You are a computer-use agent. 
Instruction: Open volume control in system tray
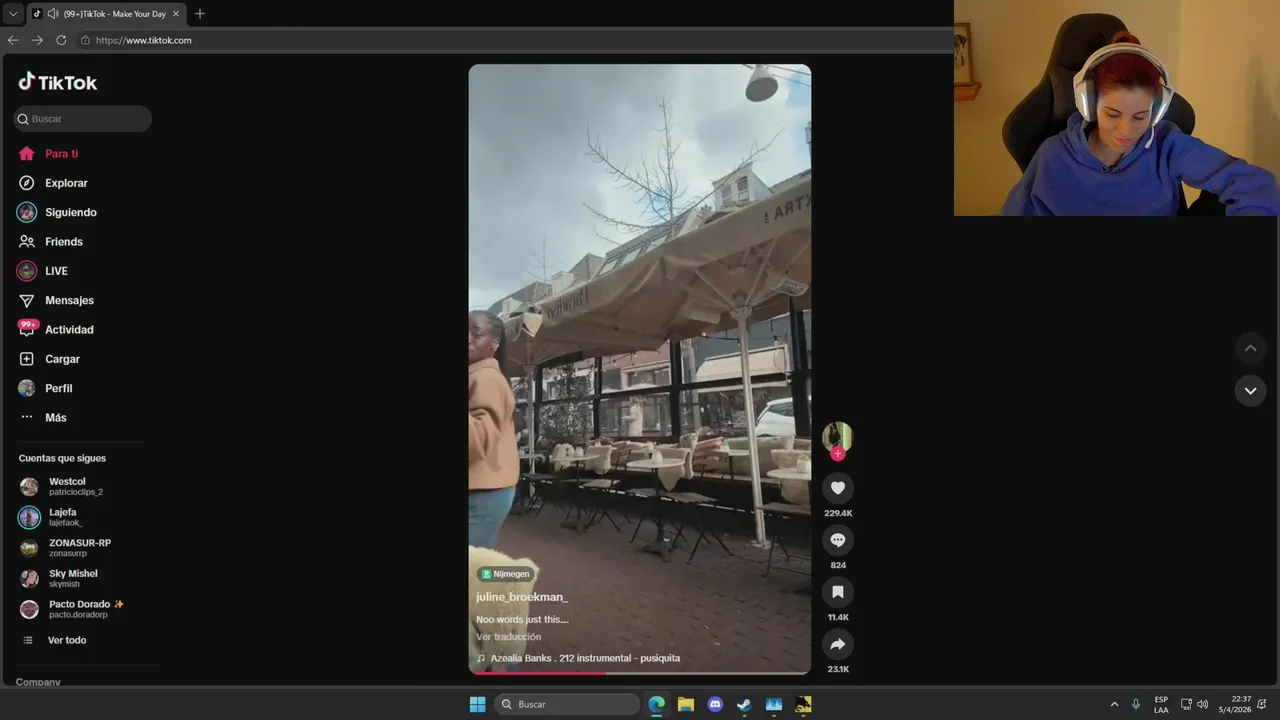coord(1203,704)
